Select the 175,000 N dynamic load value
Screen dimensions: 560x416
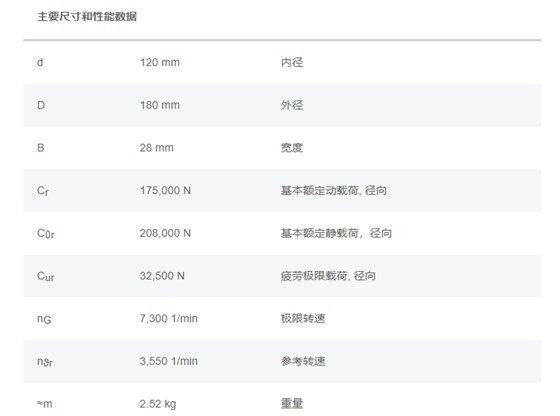[165, 190]
